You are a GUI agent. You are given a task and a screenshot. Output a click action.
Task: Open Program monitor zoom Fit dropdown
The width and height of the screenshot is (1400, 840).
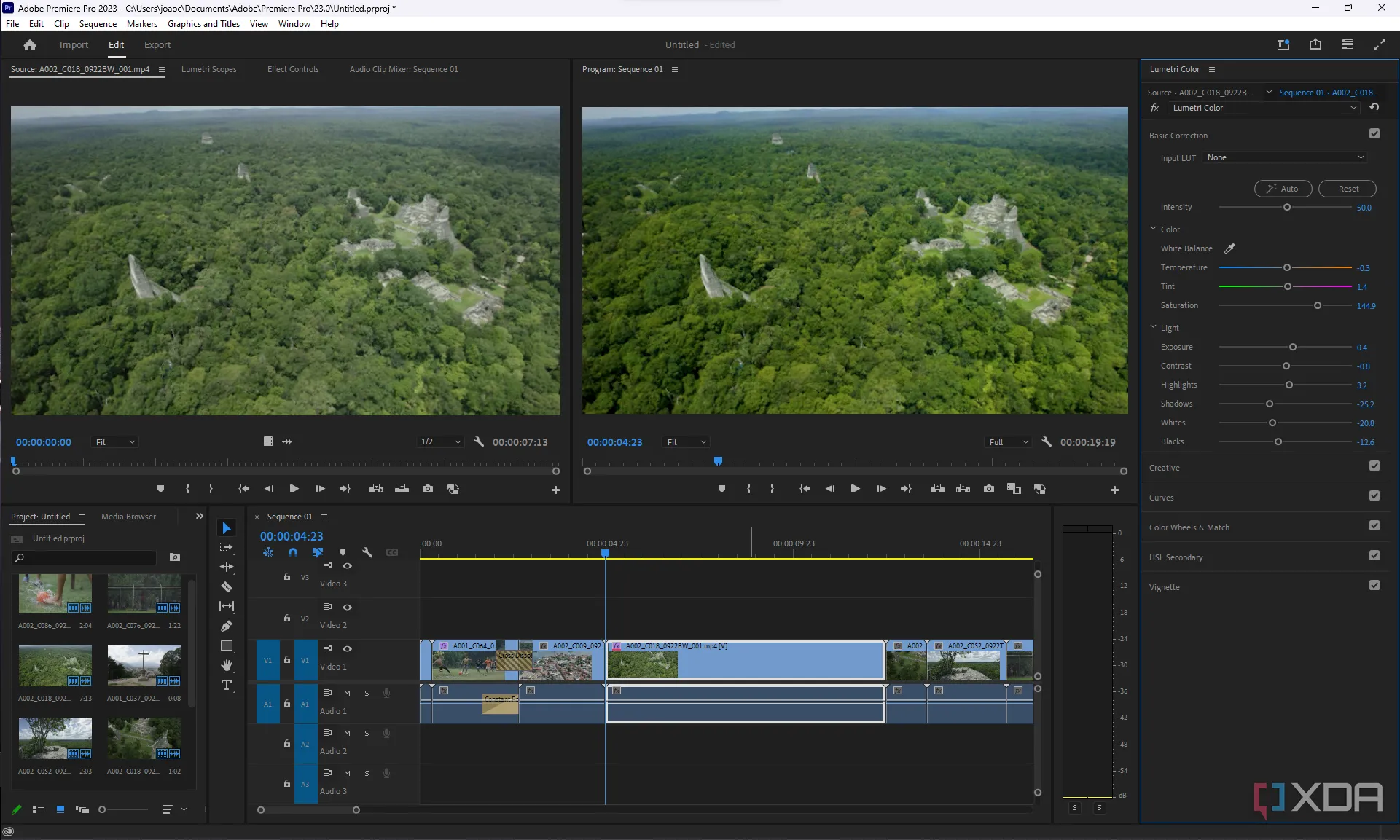(687, 442)
